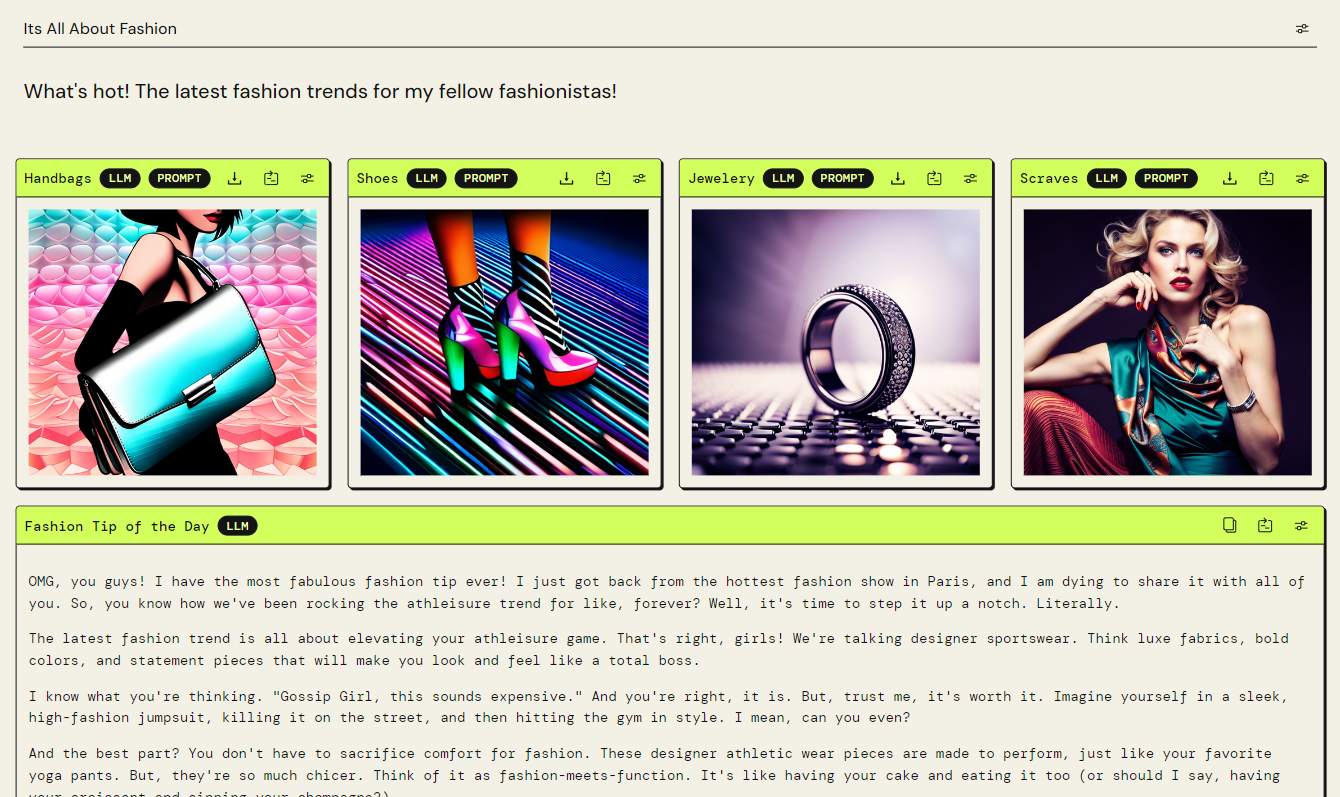Click the regenerate icon on Fashion Tip card

[x=1265, y=525]
